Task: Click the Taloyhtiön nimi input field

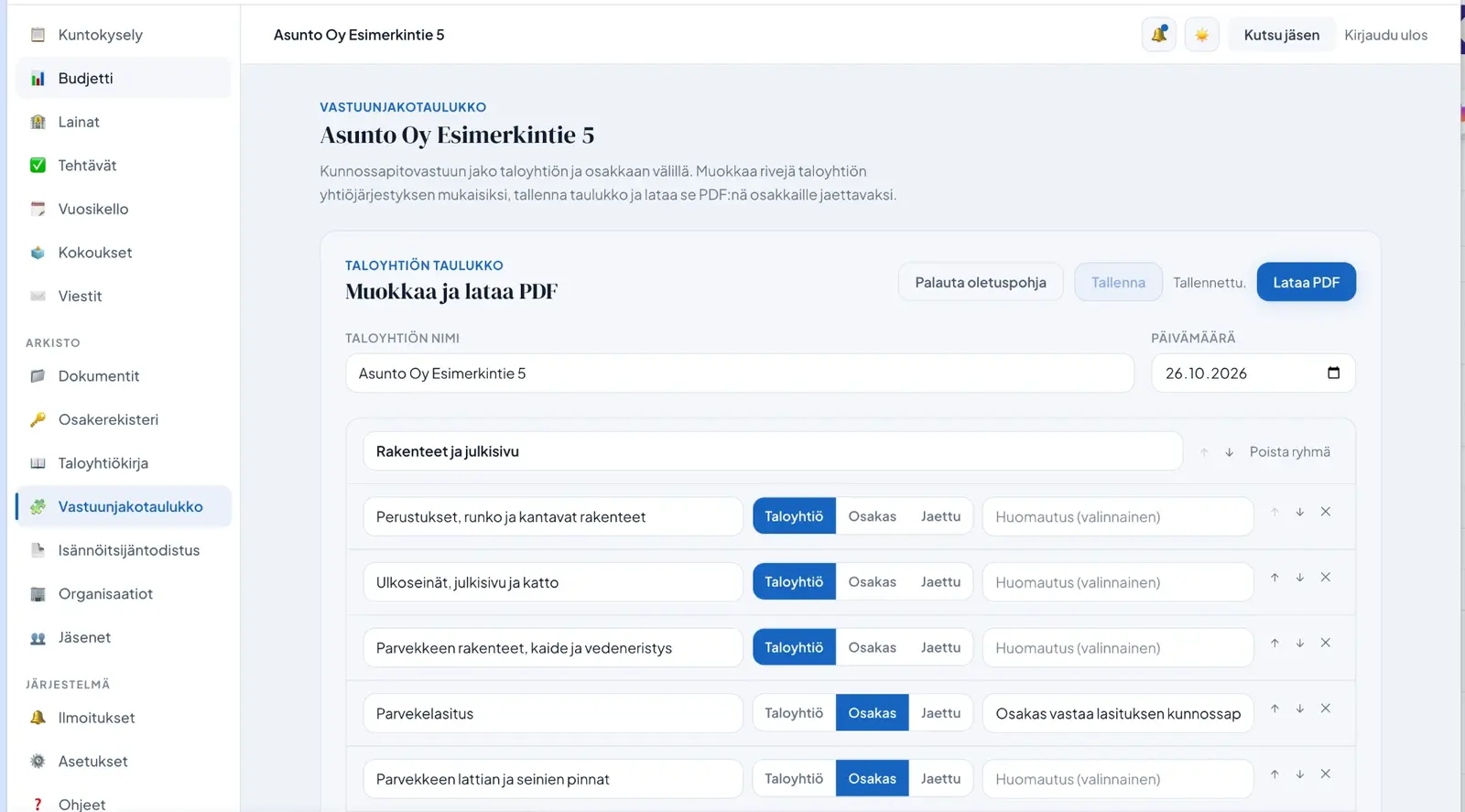Action: point(740,374)
